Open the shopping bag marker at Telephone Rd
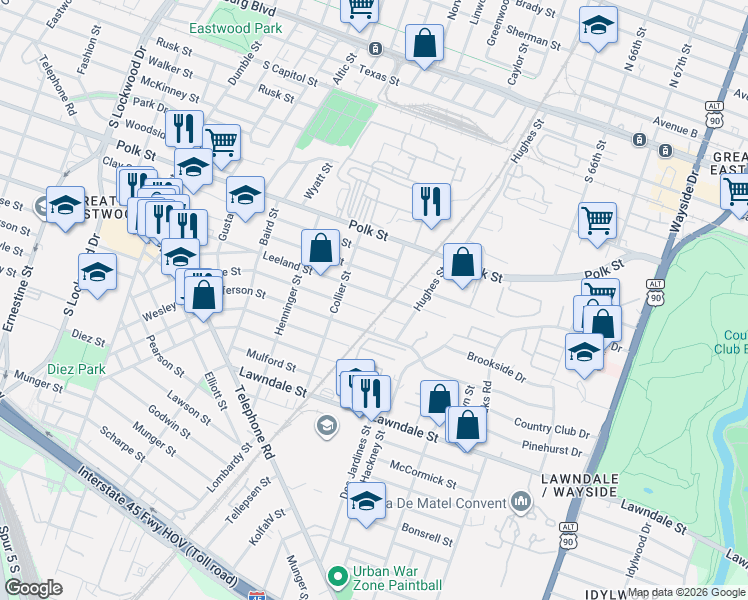Image resolution: width=748 pixels, height=600 pixels. [203, 296]
